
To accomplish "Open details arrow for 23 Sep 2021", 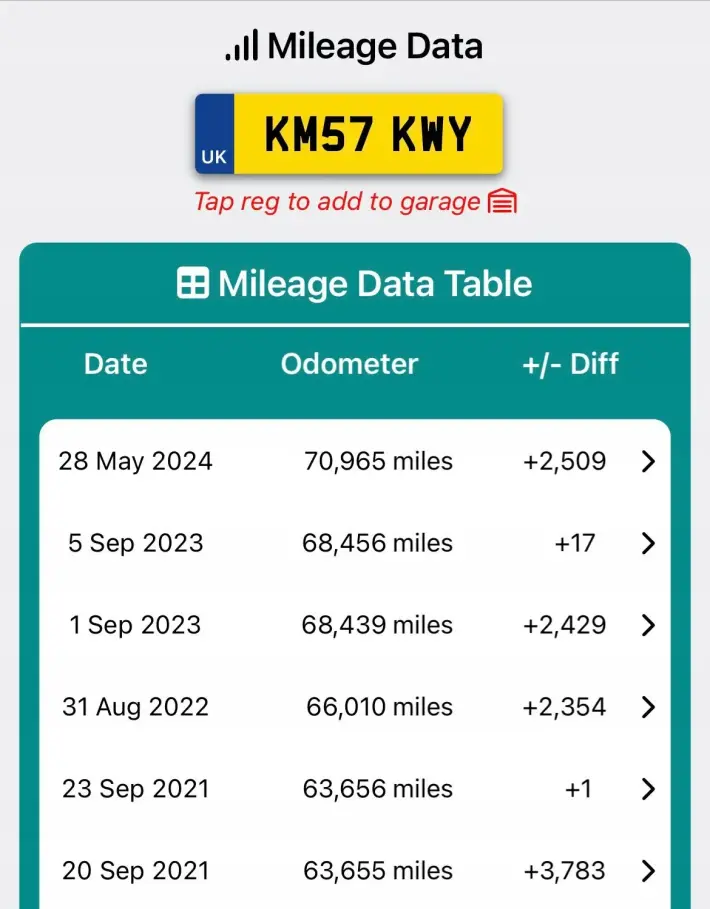I will click(649, 789).
